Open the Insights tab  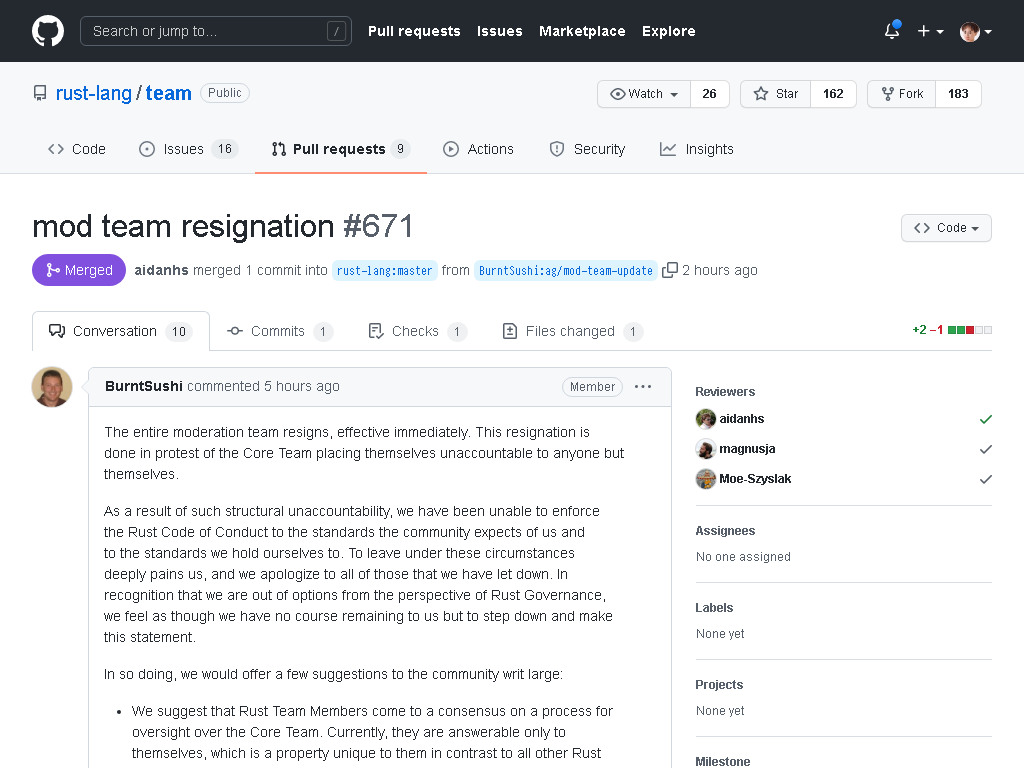pyautogui.click(x=696, y=149)
